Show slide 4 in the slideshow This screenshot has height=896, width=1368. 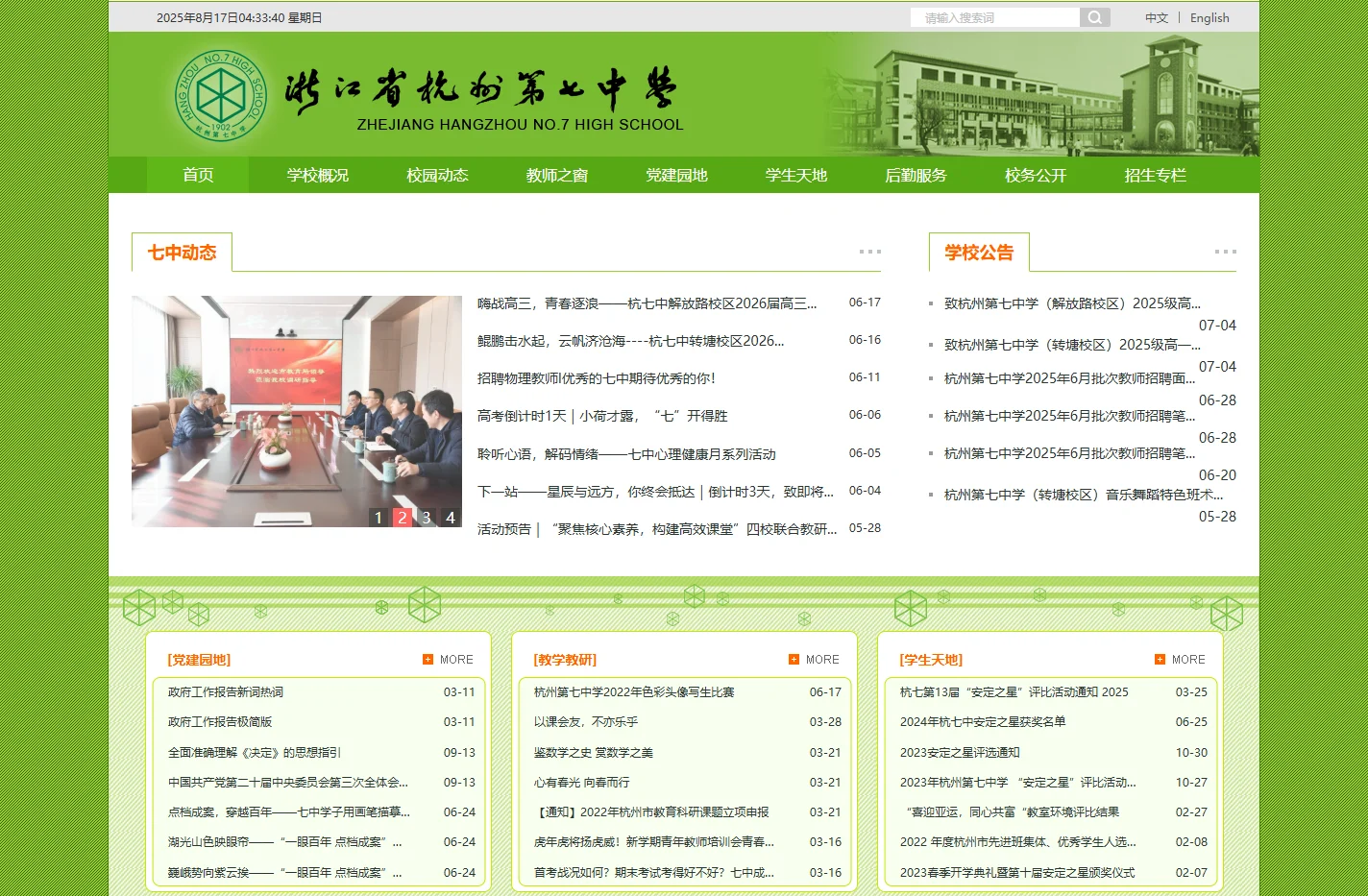coord(451,518)
